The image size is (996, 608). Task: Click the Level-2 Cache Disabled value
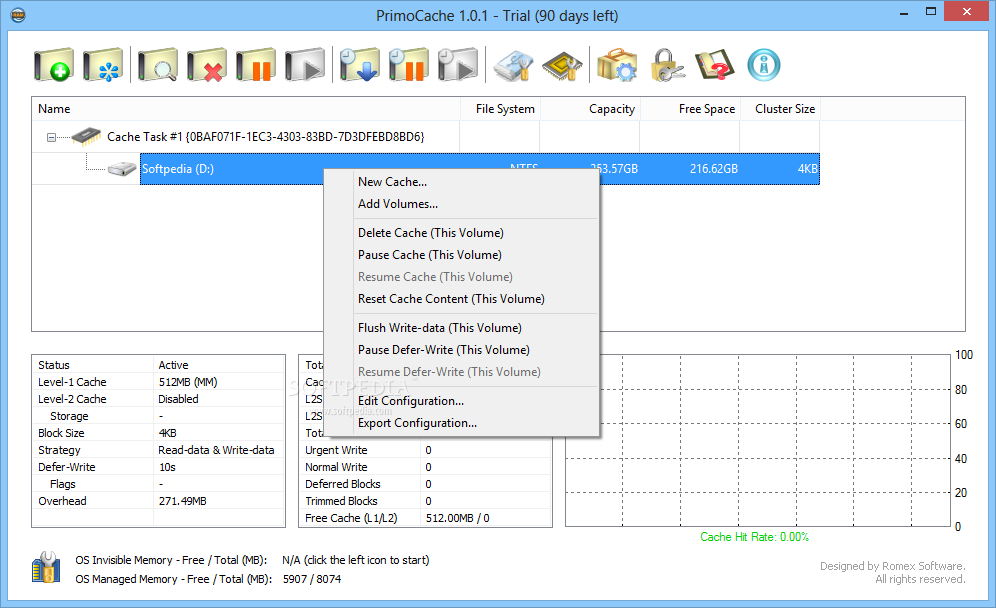pyautogui.click(x=178, y=399)
